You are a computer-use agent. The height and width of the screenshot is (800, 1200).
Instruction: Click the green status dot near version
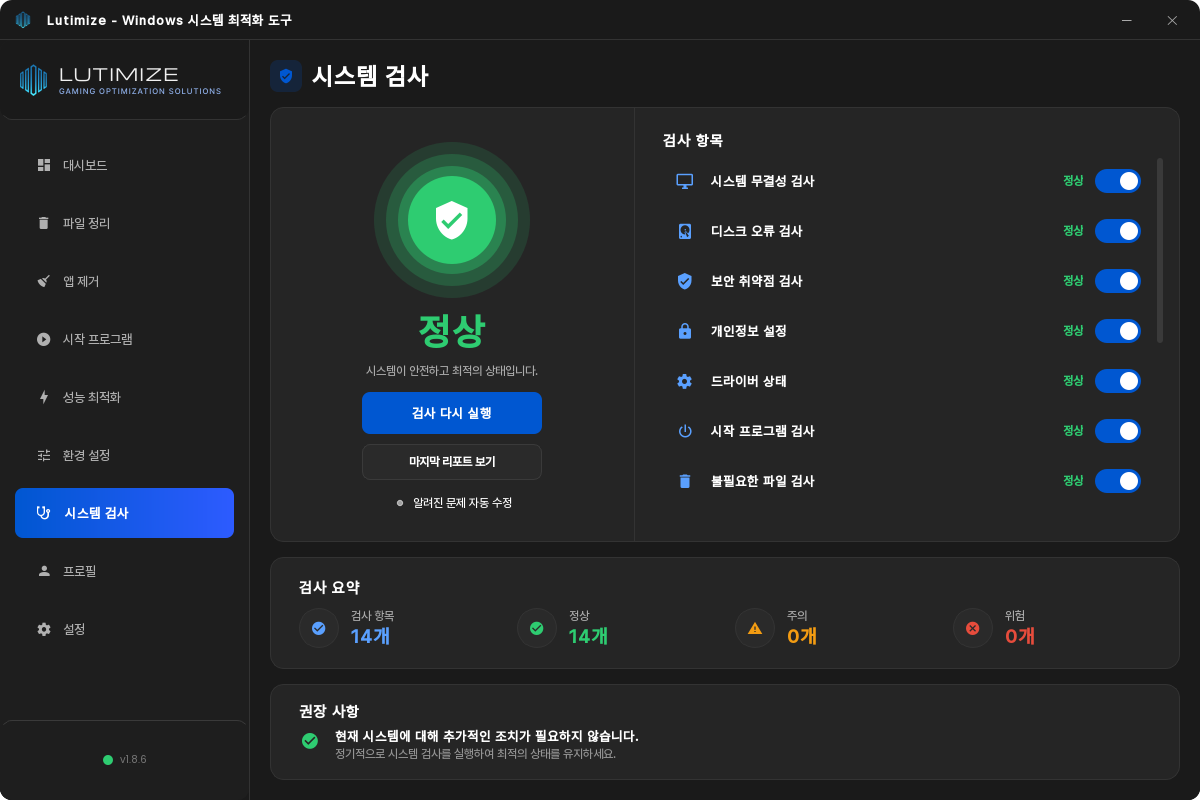(108, 760)
